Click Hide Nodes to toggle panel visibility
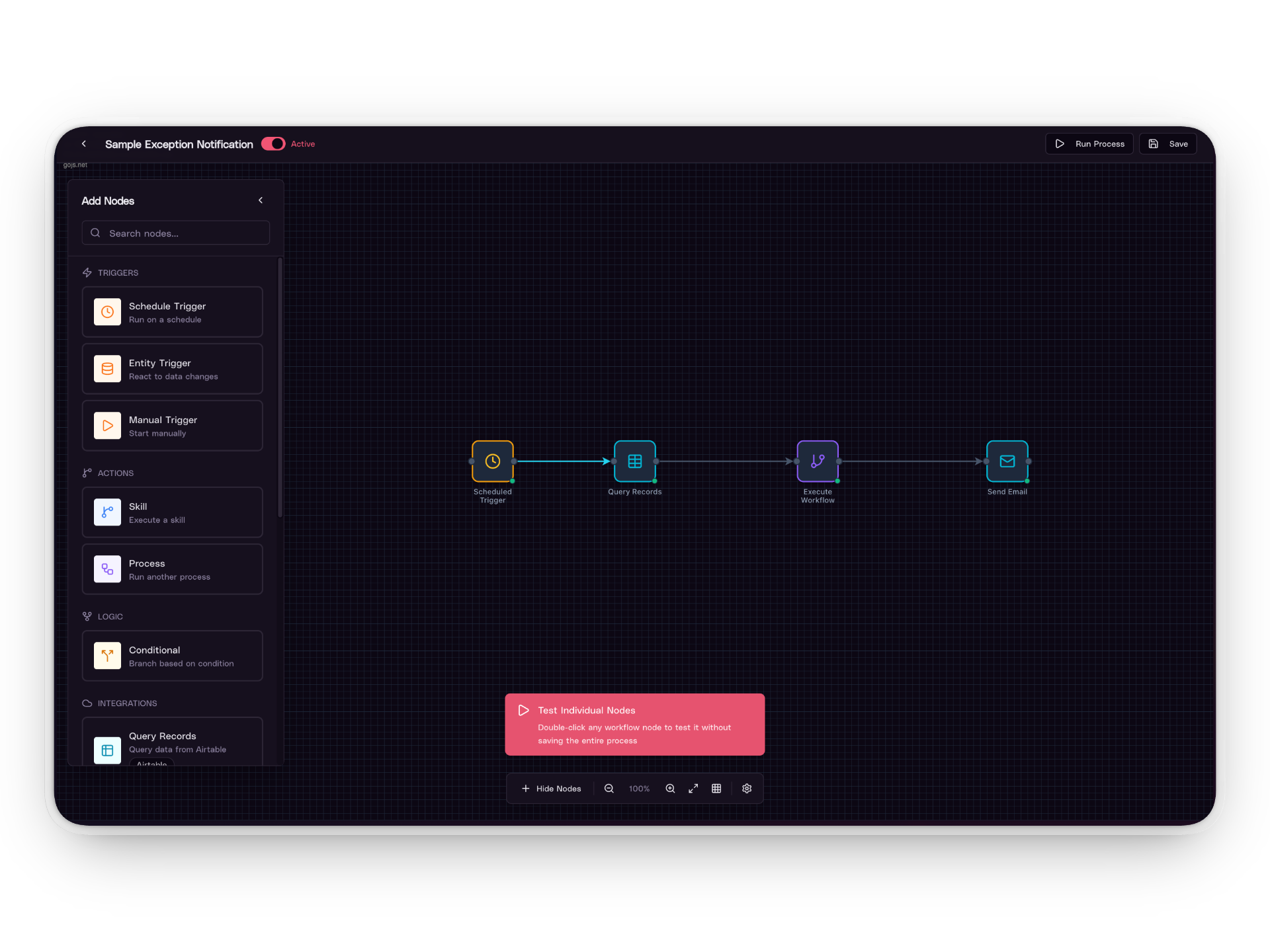 tap(551, 788)
